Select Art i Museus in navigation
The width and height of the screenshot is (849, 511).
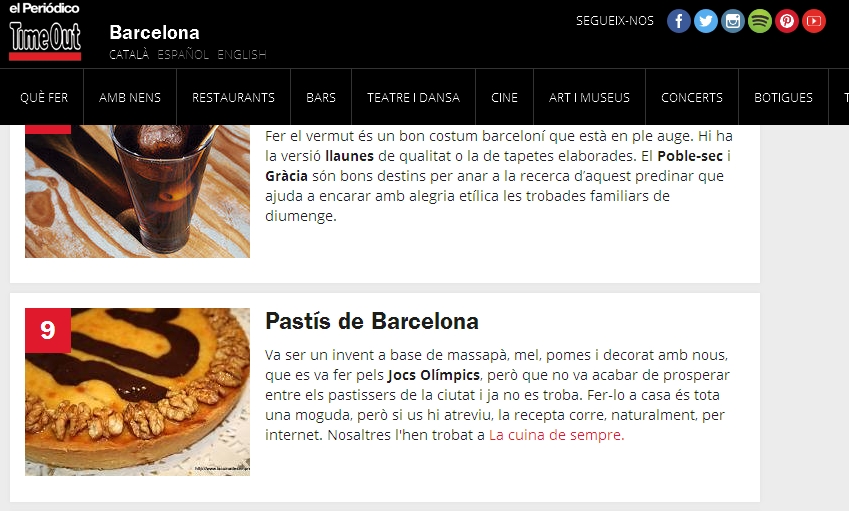coord(589,97)
